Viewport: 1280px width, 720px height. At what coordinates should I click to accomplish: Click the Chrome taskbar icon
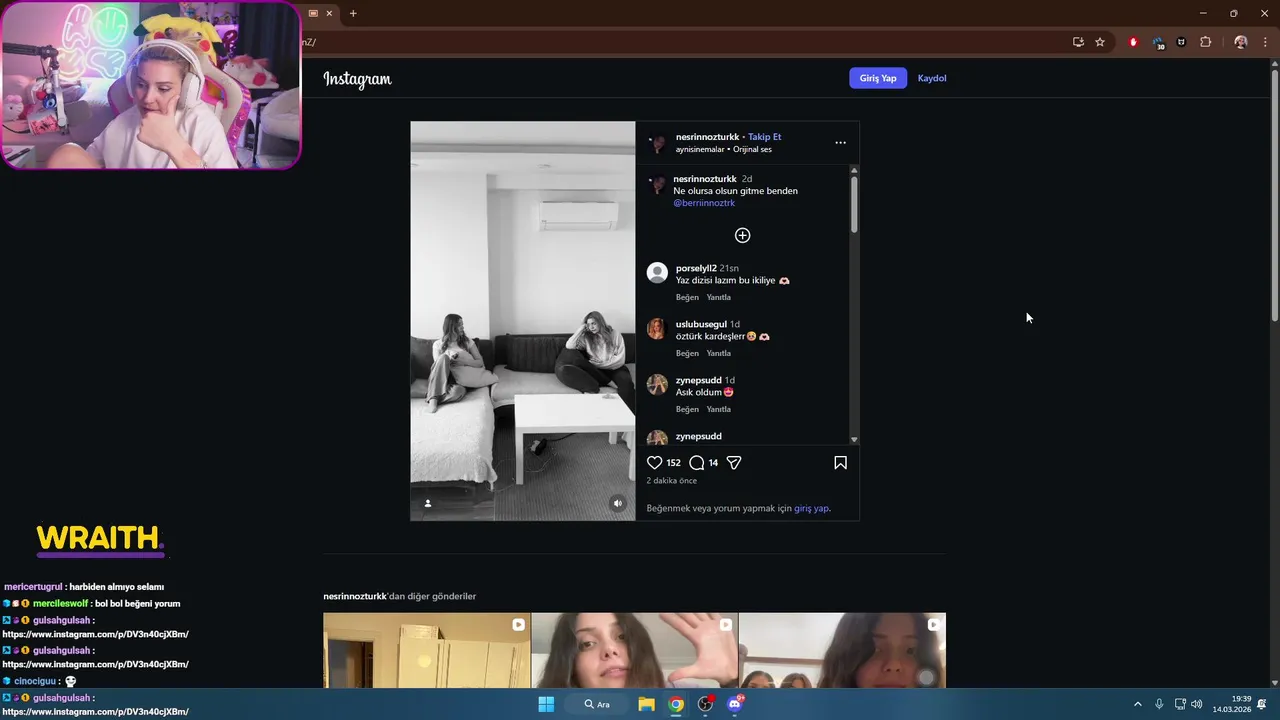pos(676,704)
